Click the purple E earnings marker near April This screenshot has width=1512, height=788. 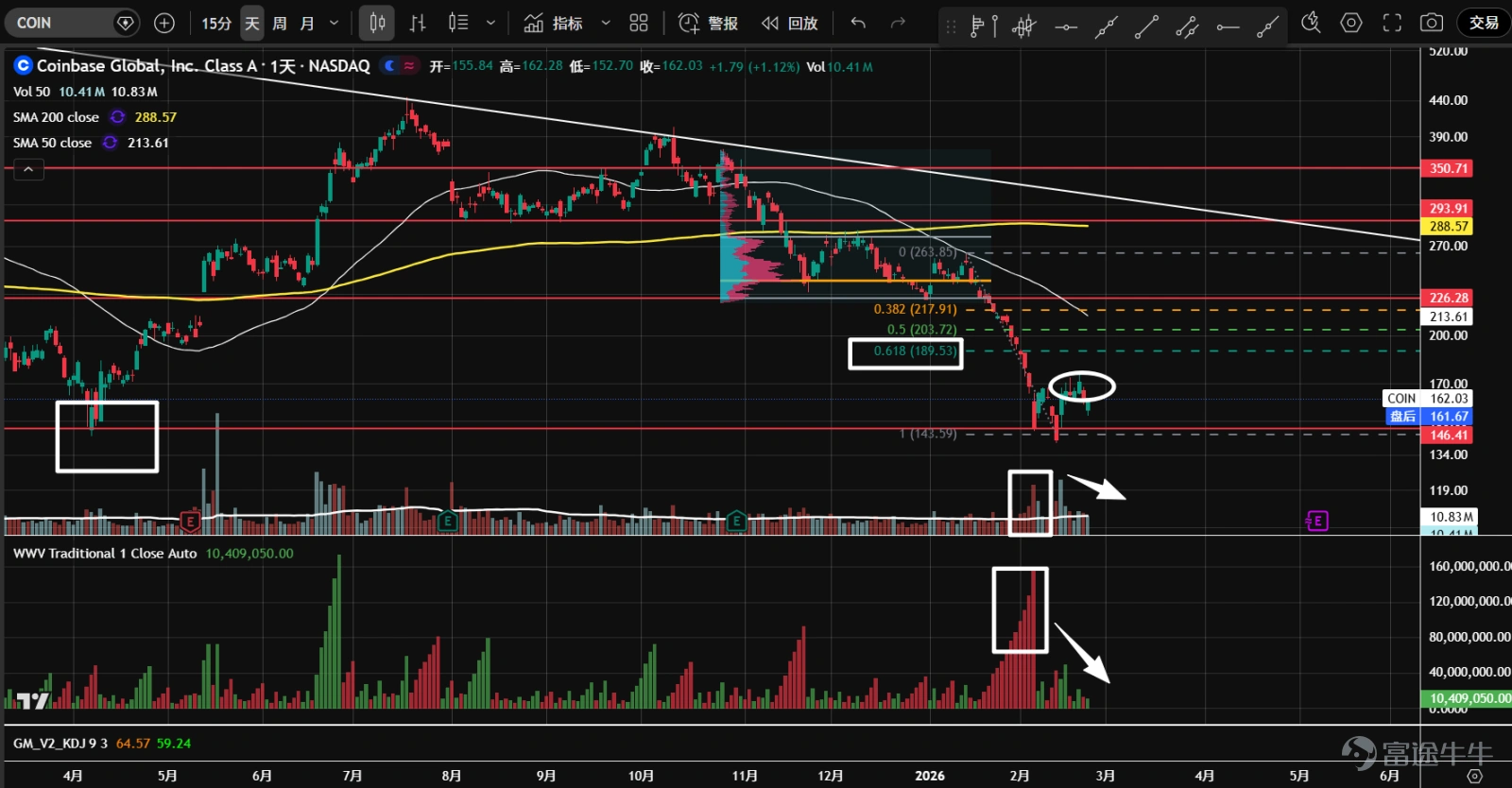point(1317,521)
